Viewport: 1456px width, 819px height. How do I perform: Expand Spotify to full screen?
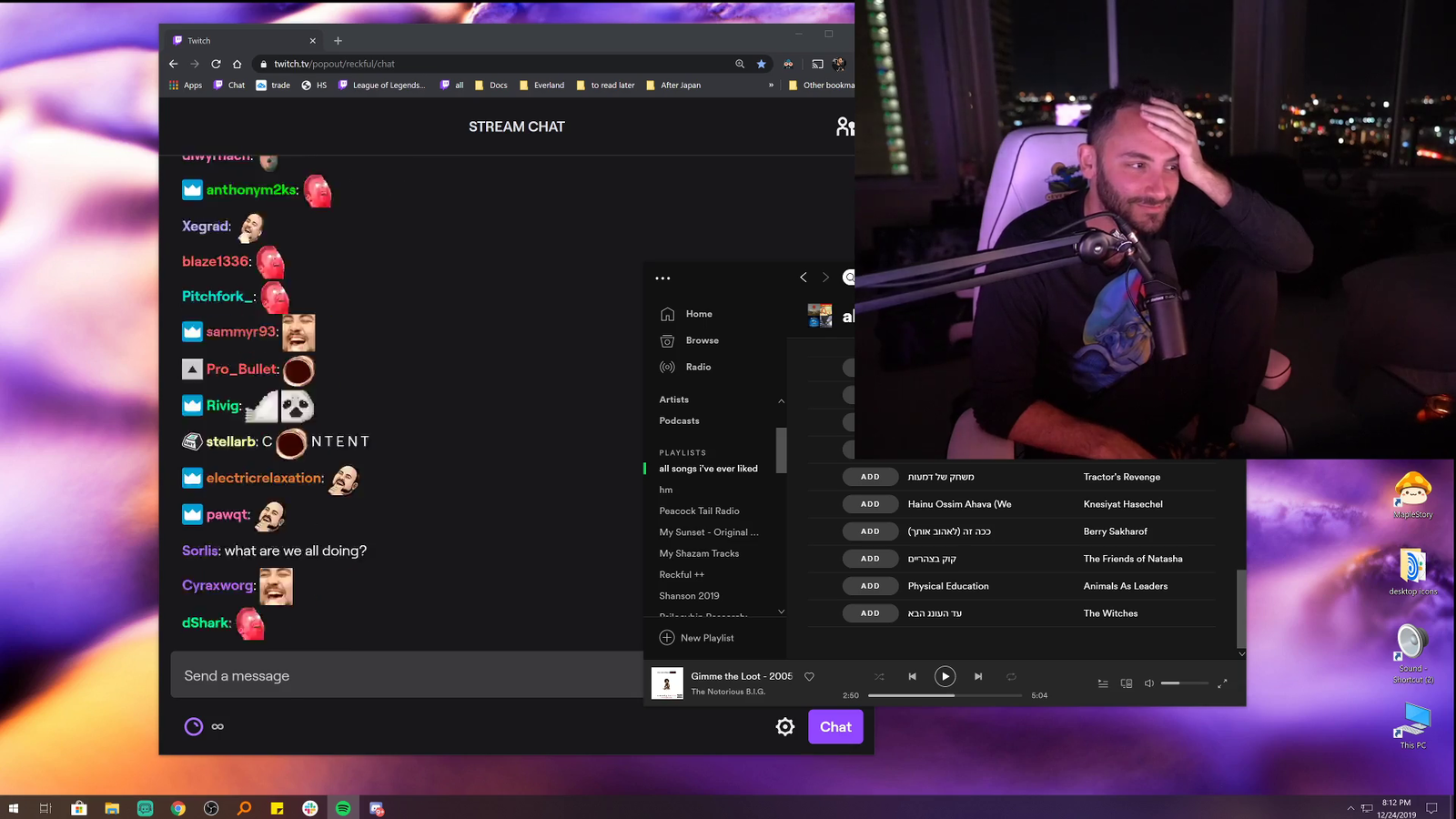(1222, 683)
